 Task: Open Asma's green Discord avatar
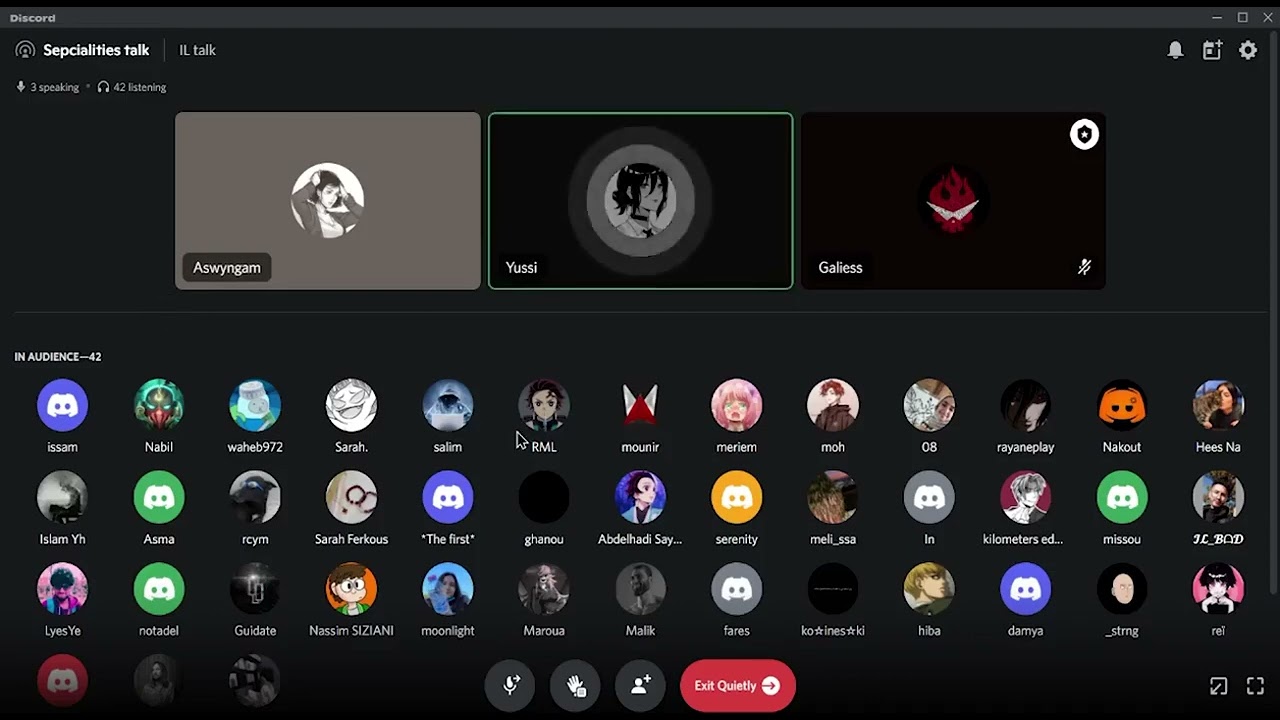pos(159,497)
